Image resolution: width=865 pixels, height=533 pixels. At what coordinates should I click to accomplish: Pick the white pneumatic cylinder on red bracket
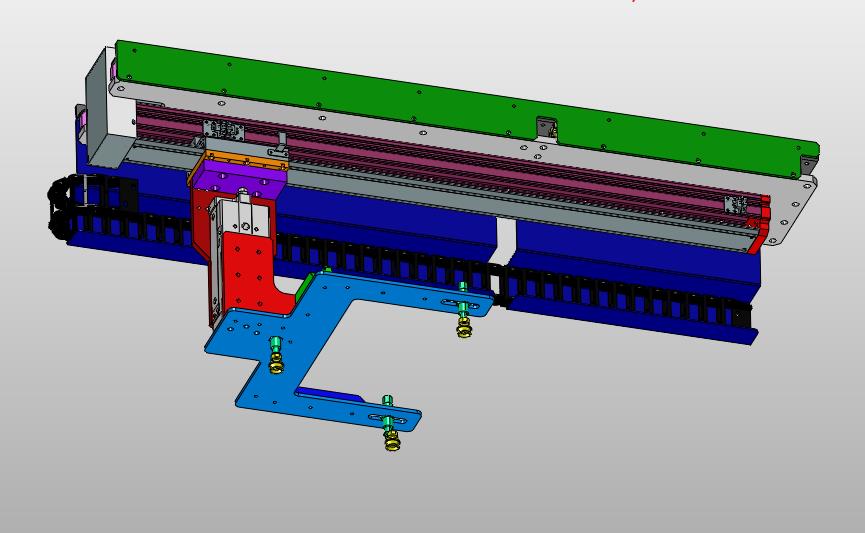pos(242,215)
